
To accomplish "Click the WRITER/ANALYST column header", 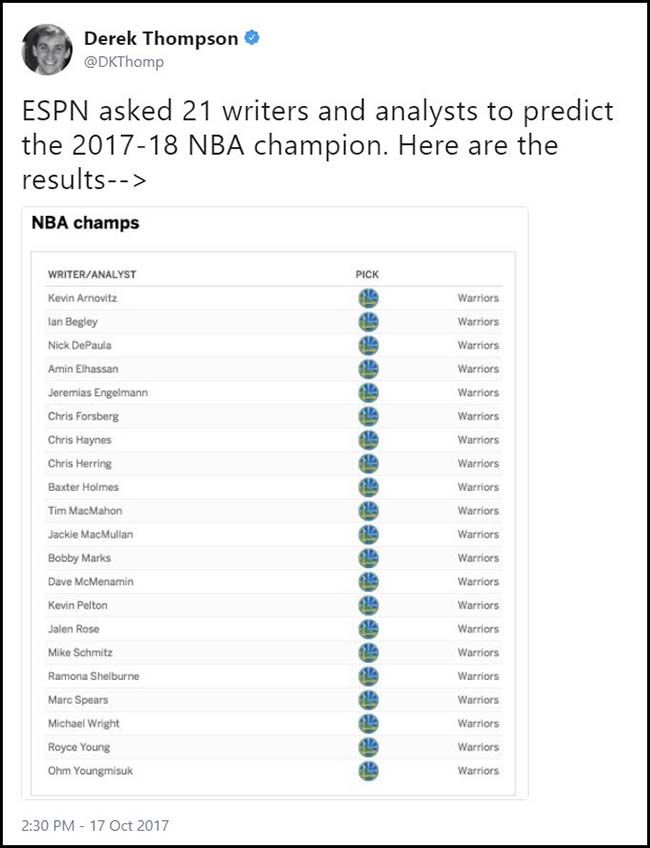I will [92, 274].
